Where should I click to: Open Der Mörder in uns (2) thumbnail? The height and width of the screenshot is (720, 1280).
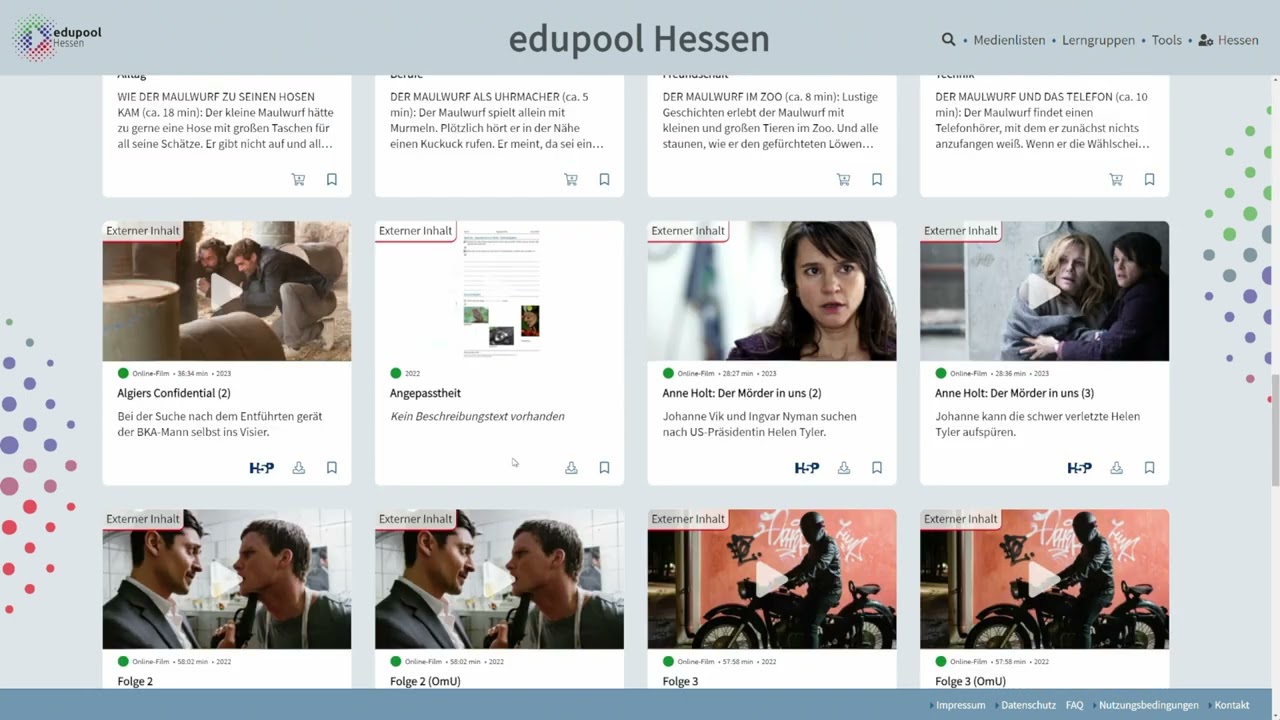tap(772, 291)
